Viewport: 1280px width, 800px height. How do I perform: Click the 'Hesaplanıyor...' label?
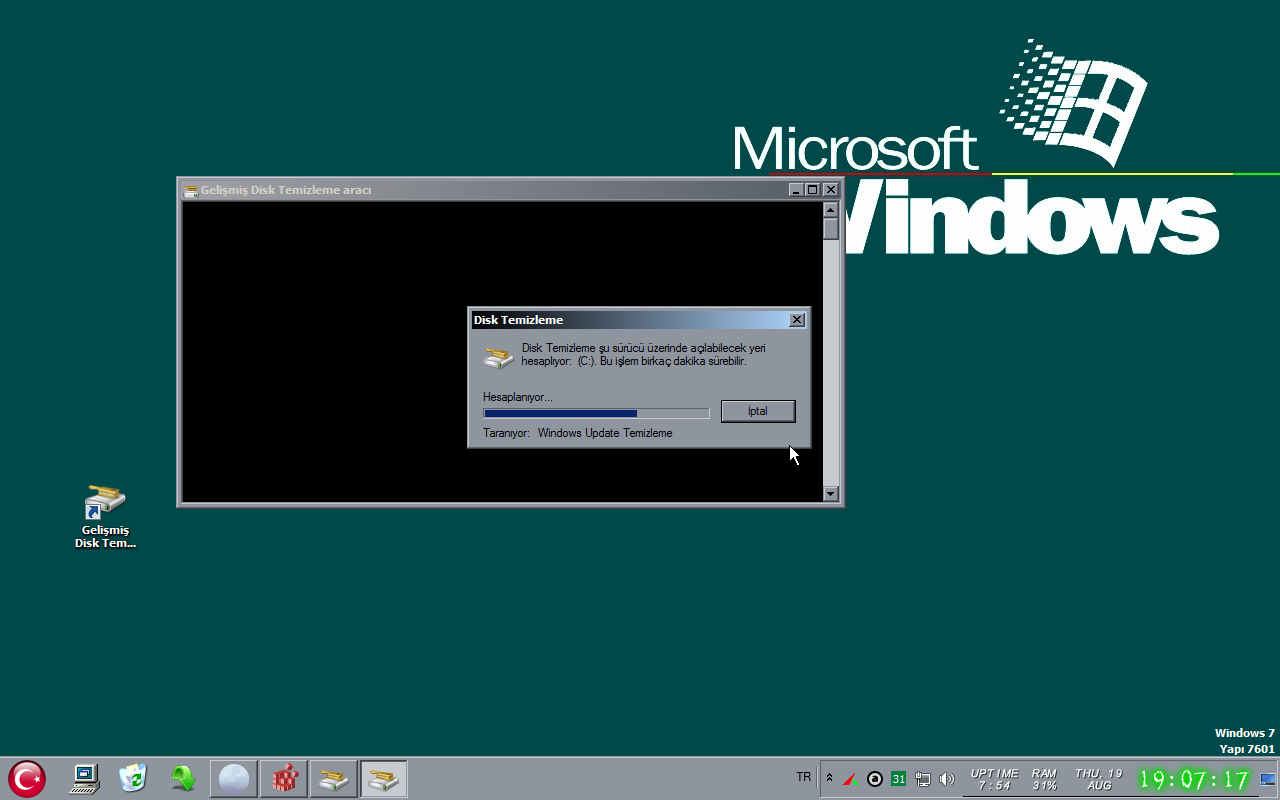(x=518, y=397)
